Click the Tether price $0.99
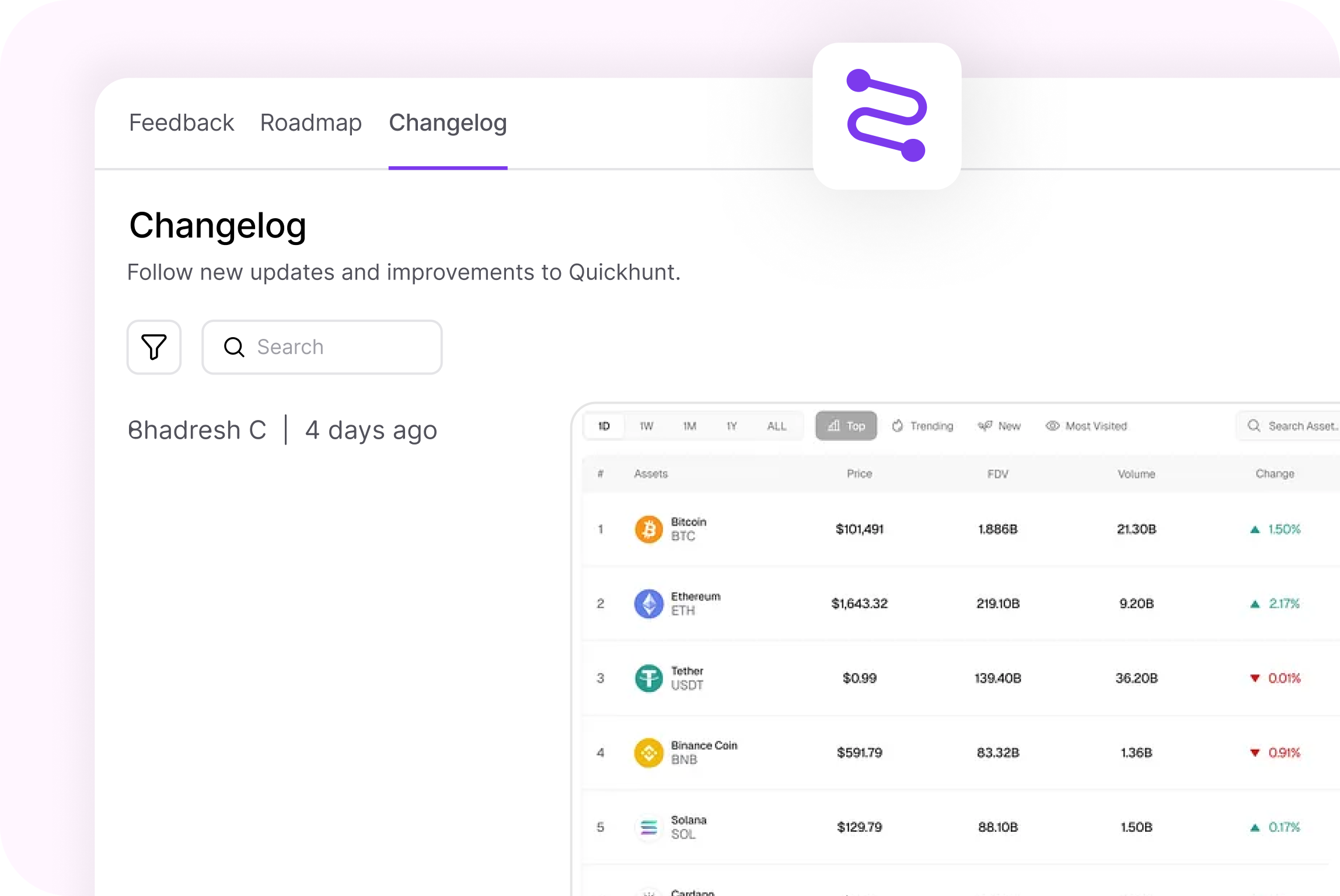The width and height of the screenshot is (1340, 896). pos(860,678)
